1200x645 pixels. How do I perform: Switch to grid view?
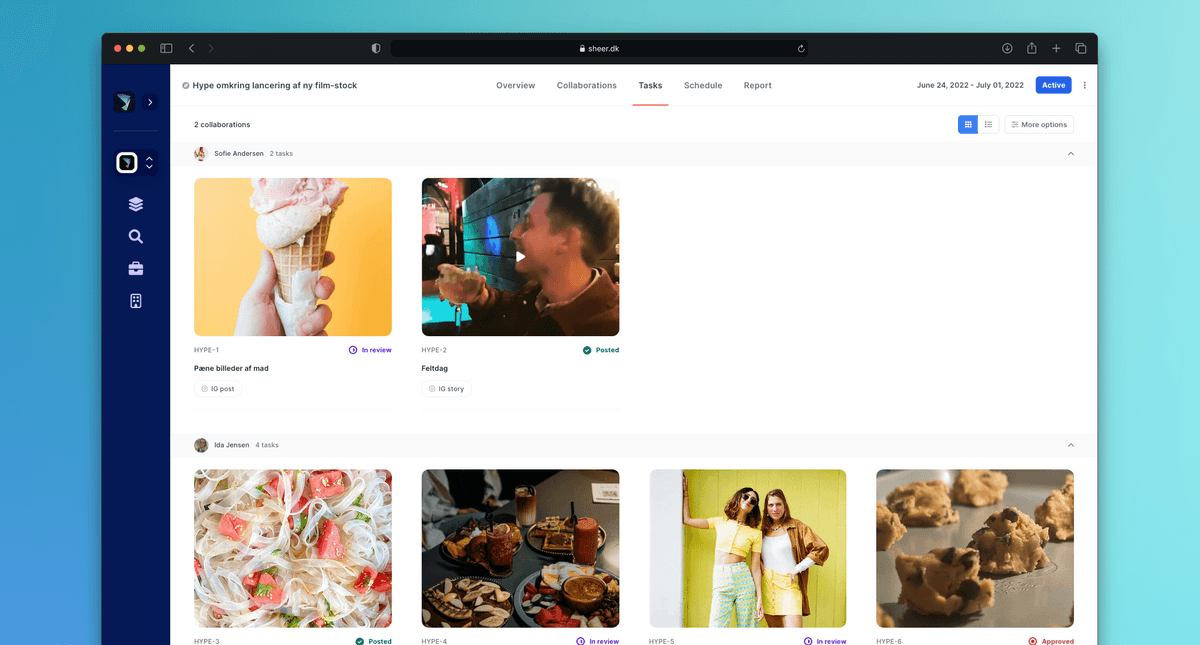[x=968, y=124]
